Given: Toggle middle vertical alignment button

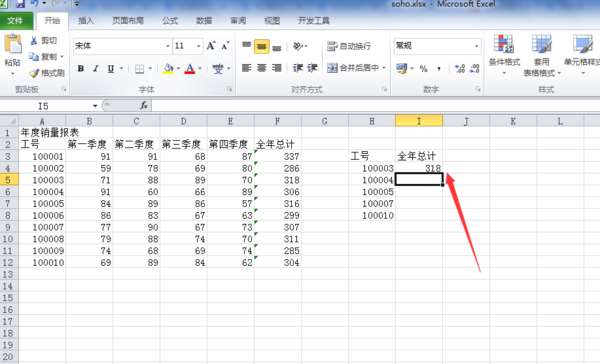Looking at the screenshot, I should coord(261,46).
